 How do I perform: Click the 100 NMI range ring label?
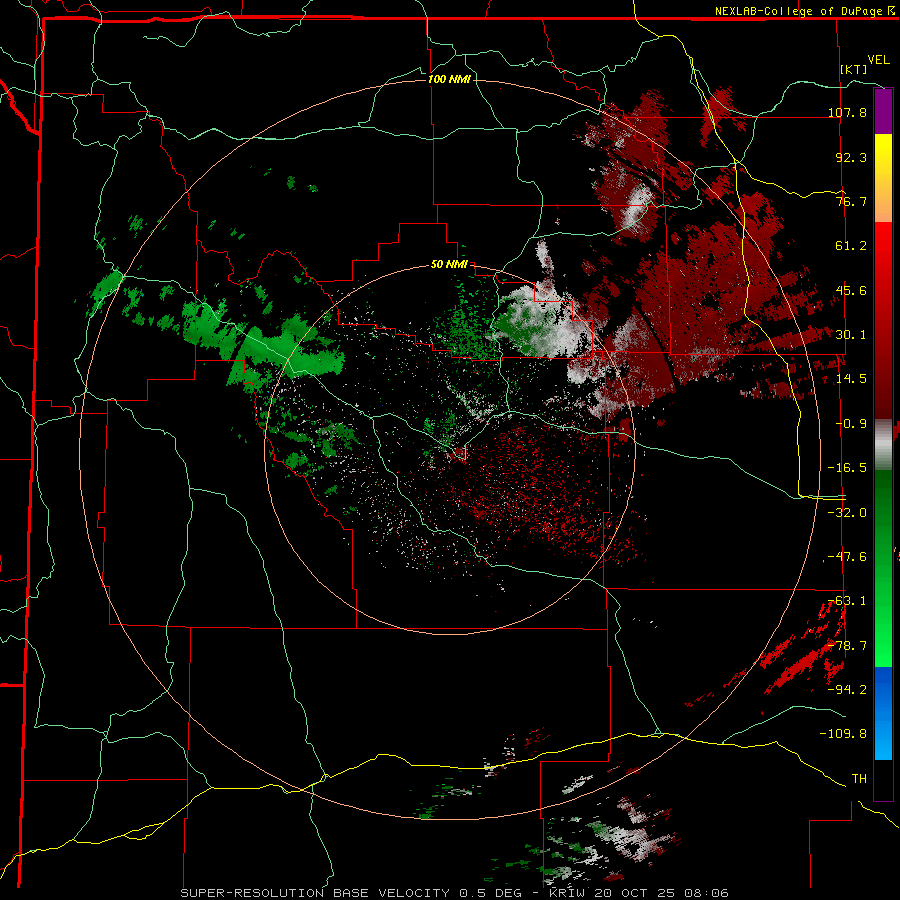click(x=449, y=79)
